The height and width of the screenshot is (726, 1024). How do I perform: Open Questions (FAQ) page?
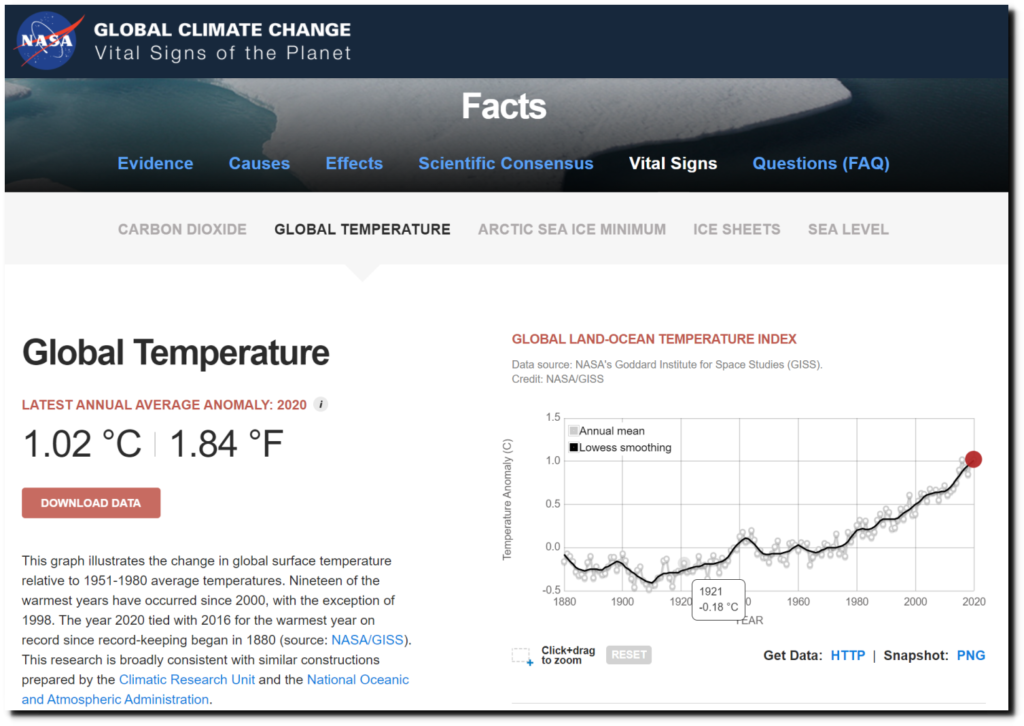coord(821,163)
